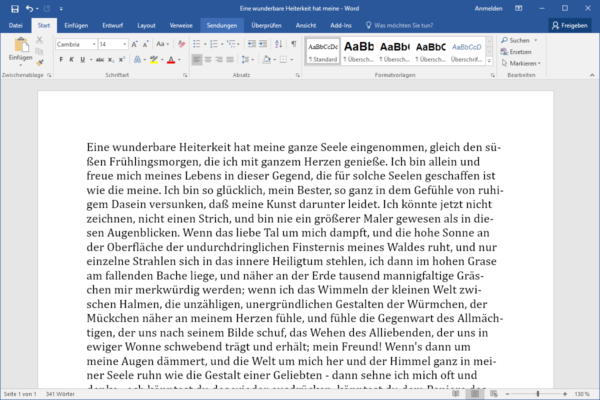Open the Einfügen paste button
600x400 pixels.
pyautogui.click(x=21, y=50)
